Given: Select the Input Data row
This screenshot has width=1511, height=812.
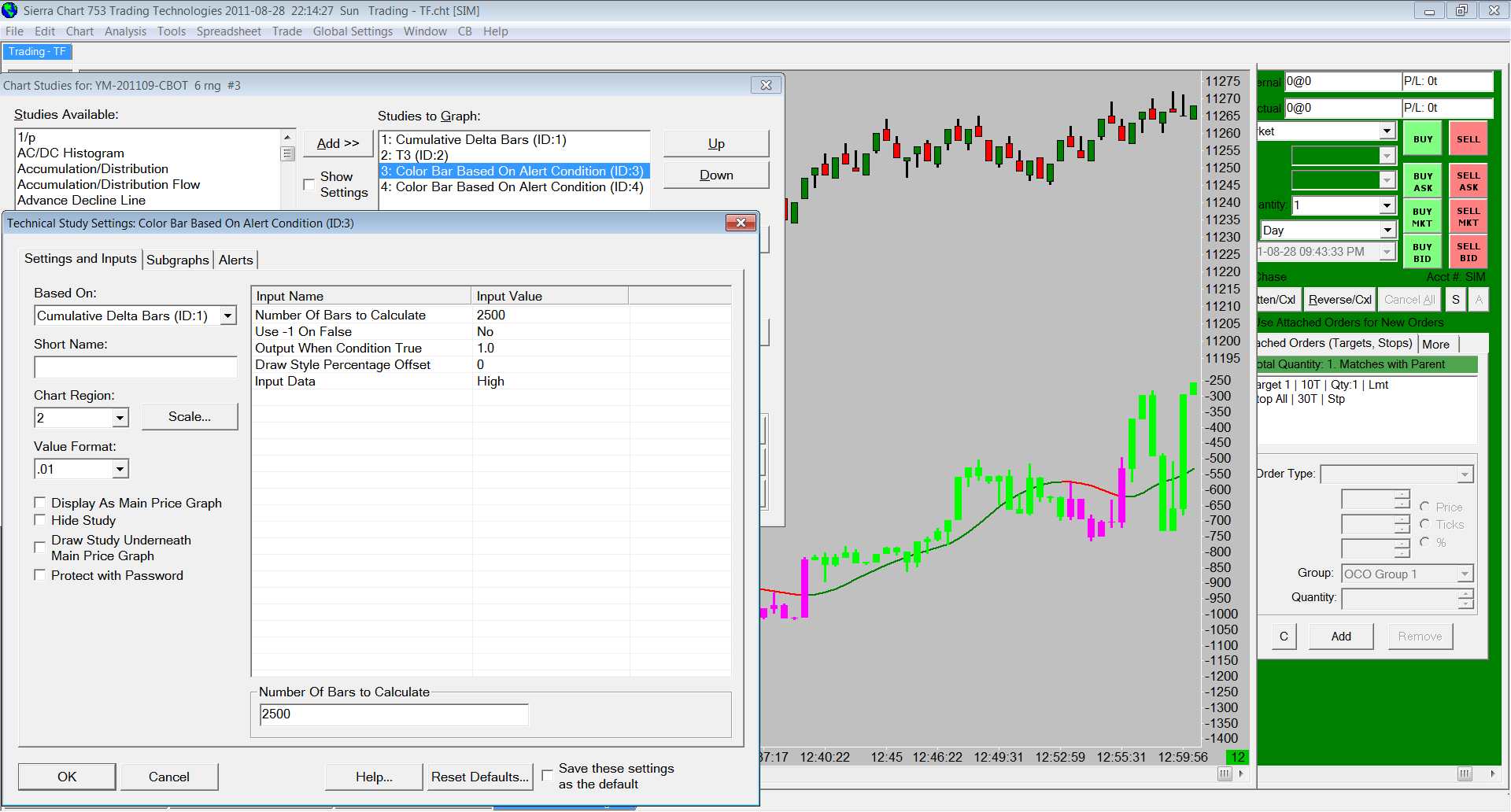Looking at the screenshot, I should [491, 381].
